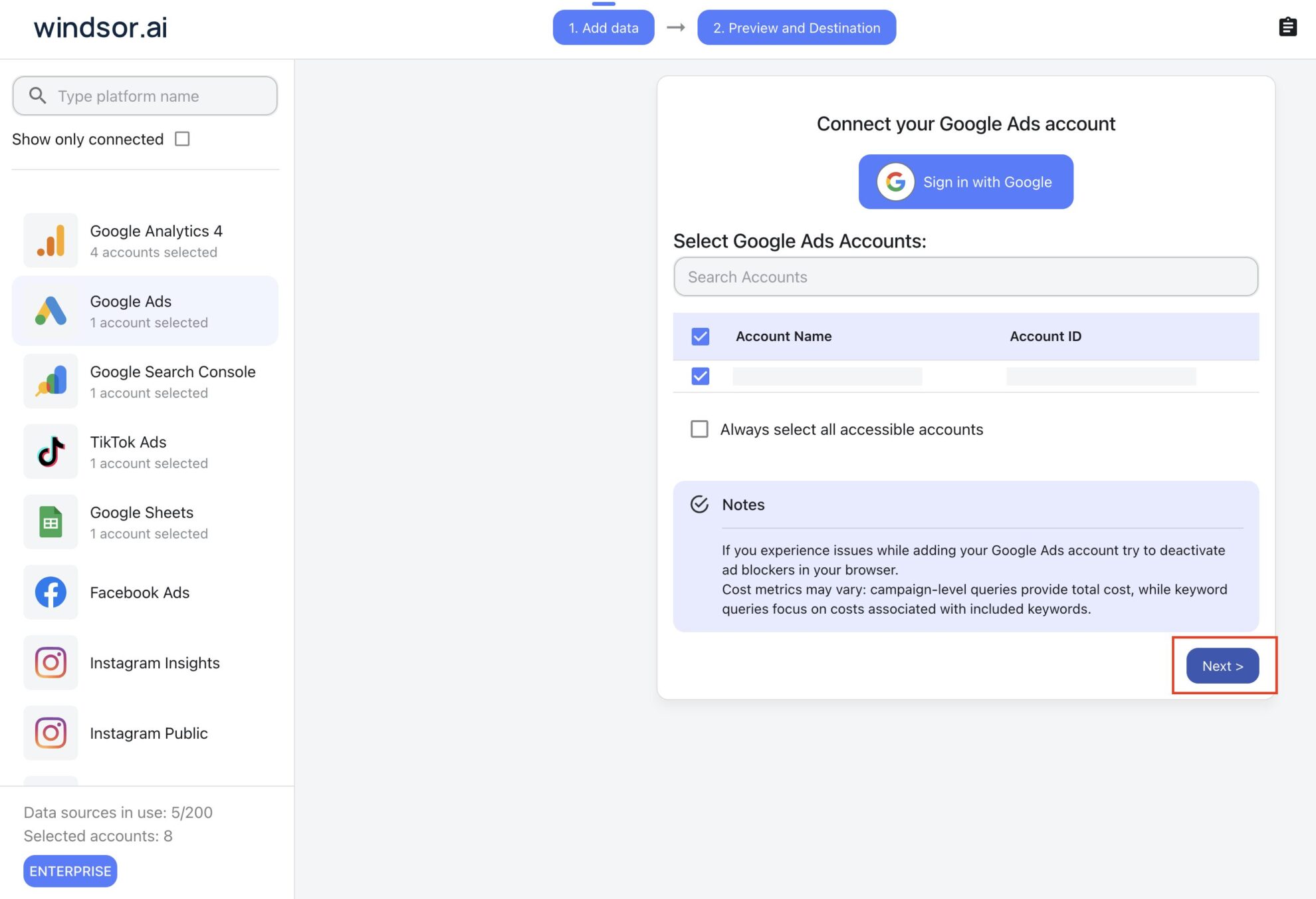Proceed with the Next > button

tap(1222, 666)
